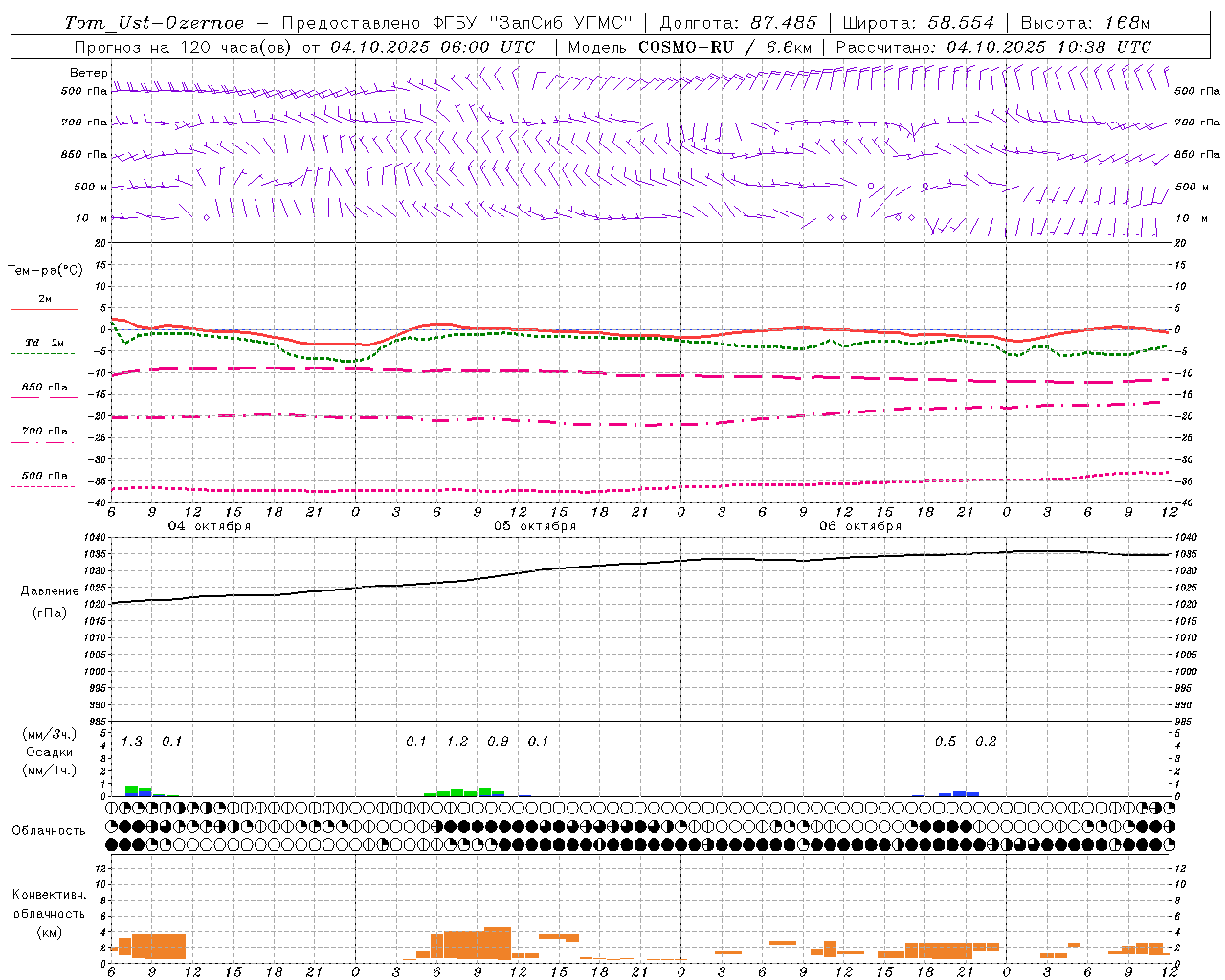
Task: Click the (гПа) unit under Давление
Action: click(x=50, y=613)
